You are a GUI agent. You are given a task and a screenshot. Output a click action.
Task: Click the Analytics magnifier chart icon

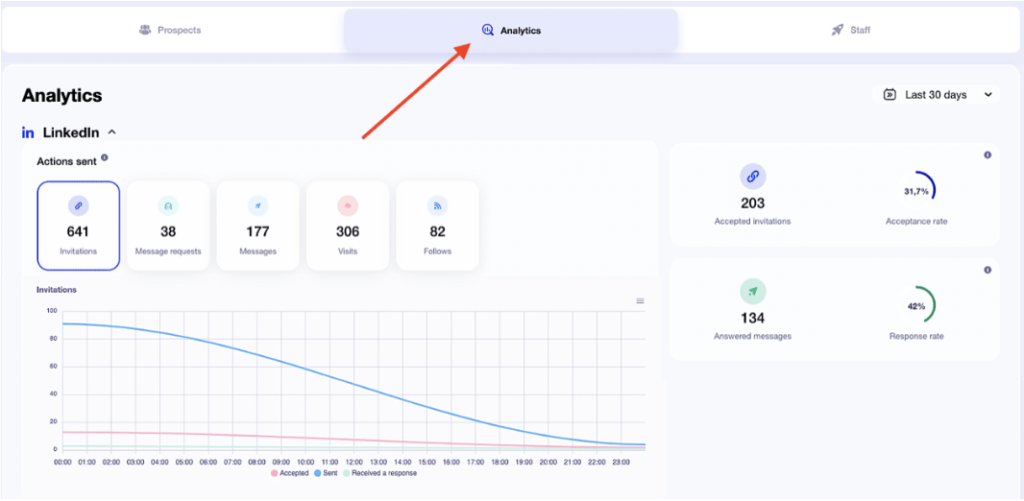pyautogui.click(x=488, y=30)
